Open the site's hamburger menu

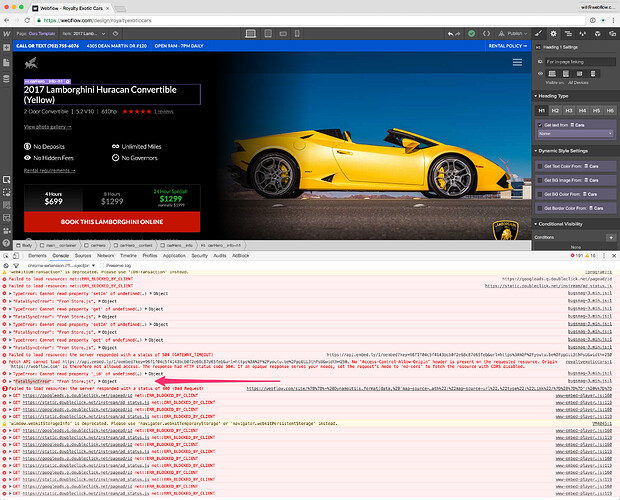(x=517, y=62)
